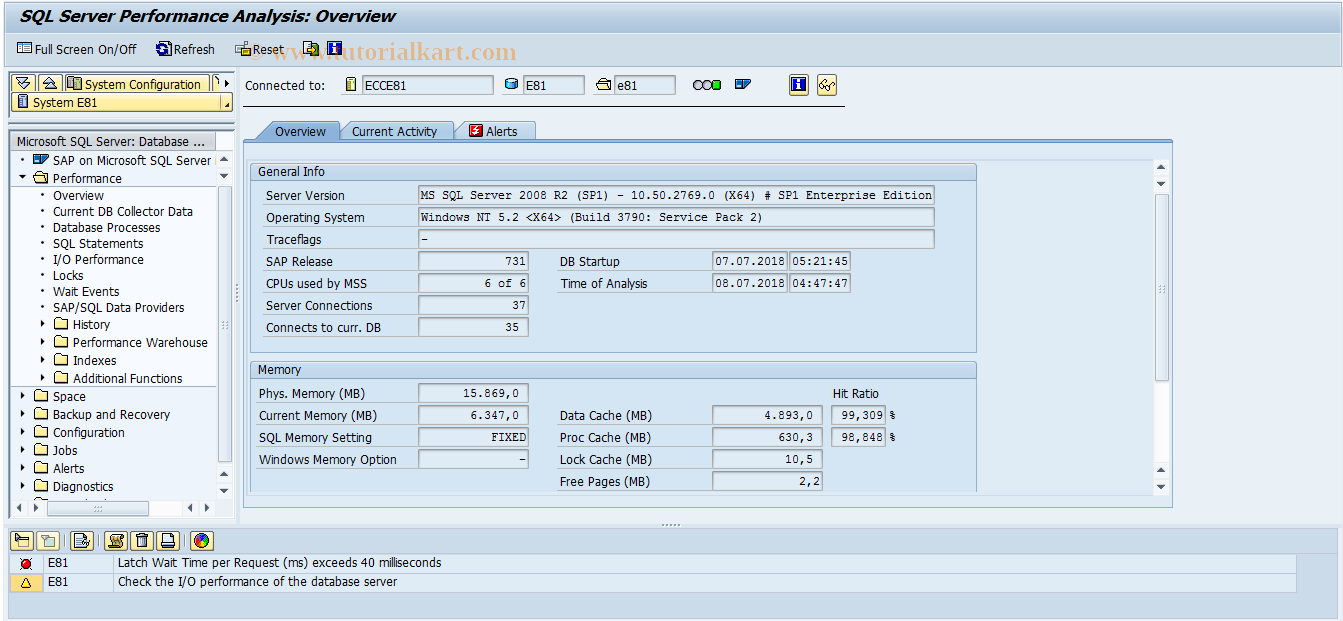
Task: Click the double-arrow down icon above System E81
Action: [x=24, y=83]
